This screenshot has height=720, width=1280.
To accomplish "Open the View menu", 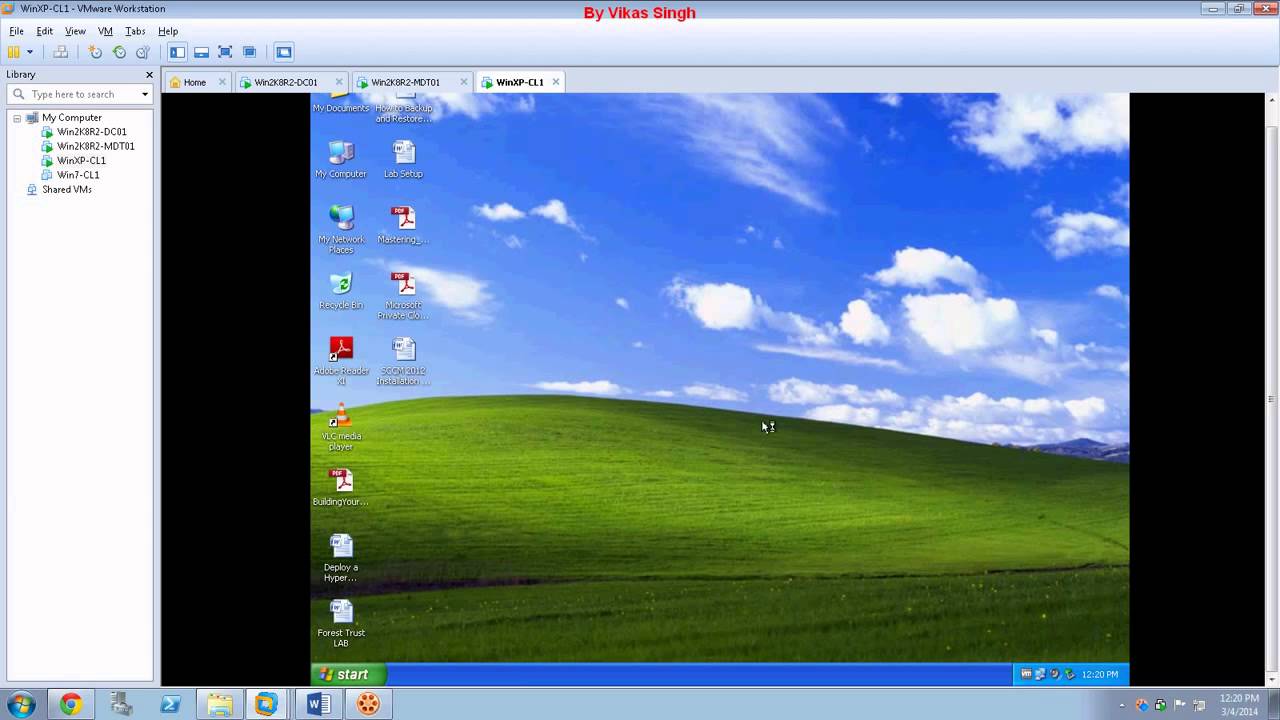I will (x=75, y=31).
